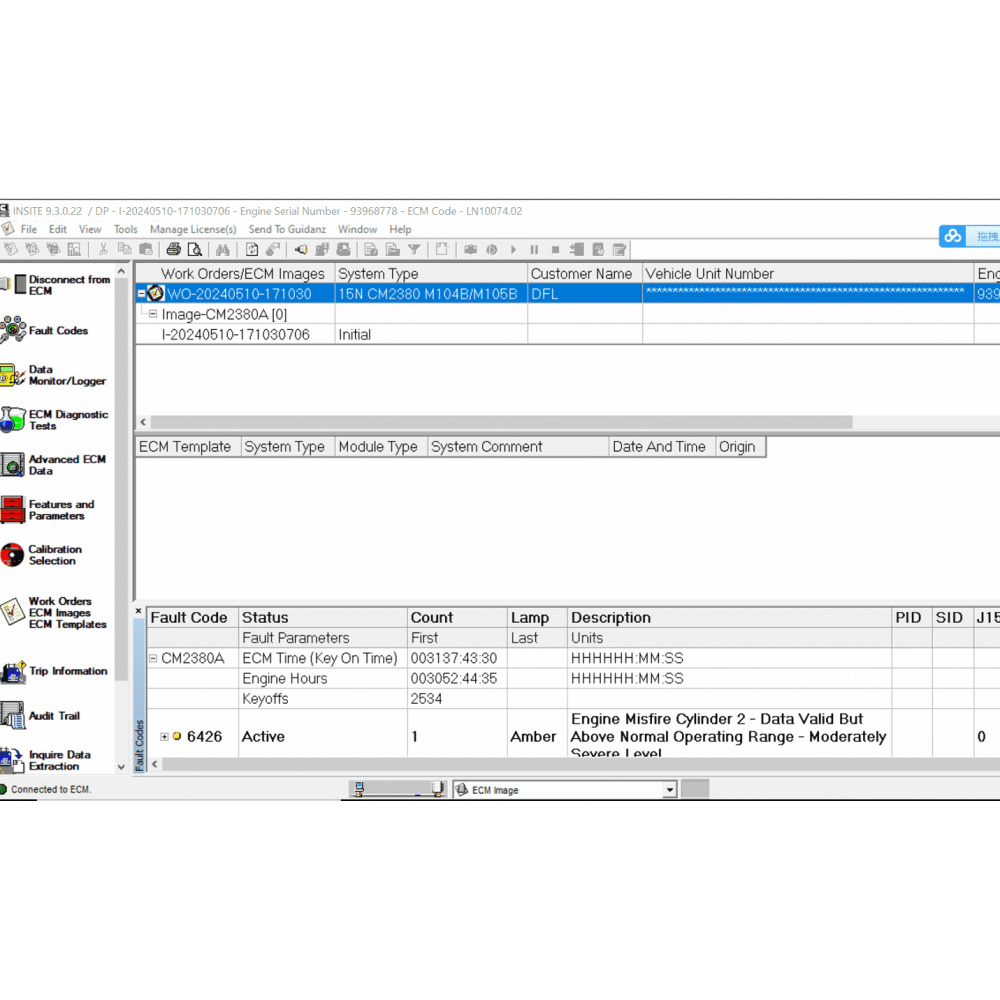Image resolution: width=1000 pixels, height=1000 pixels.
Task: Select the Data Monitor/Logger sidebar icon
Action: (x=22, y=374)
